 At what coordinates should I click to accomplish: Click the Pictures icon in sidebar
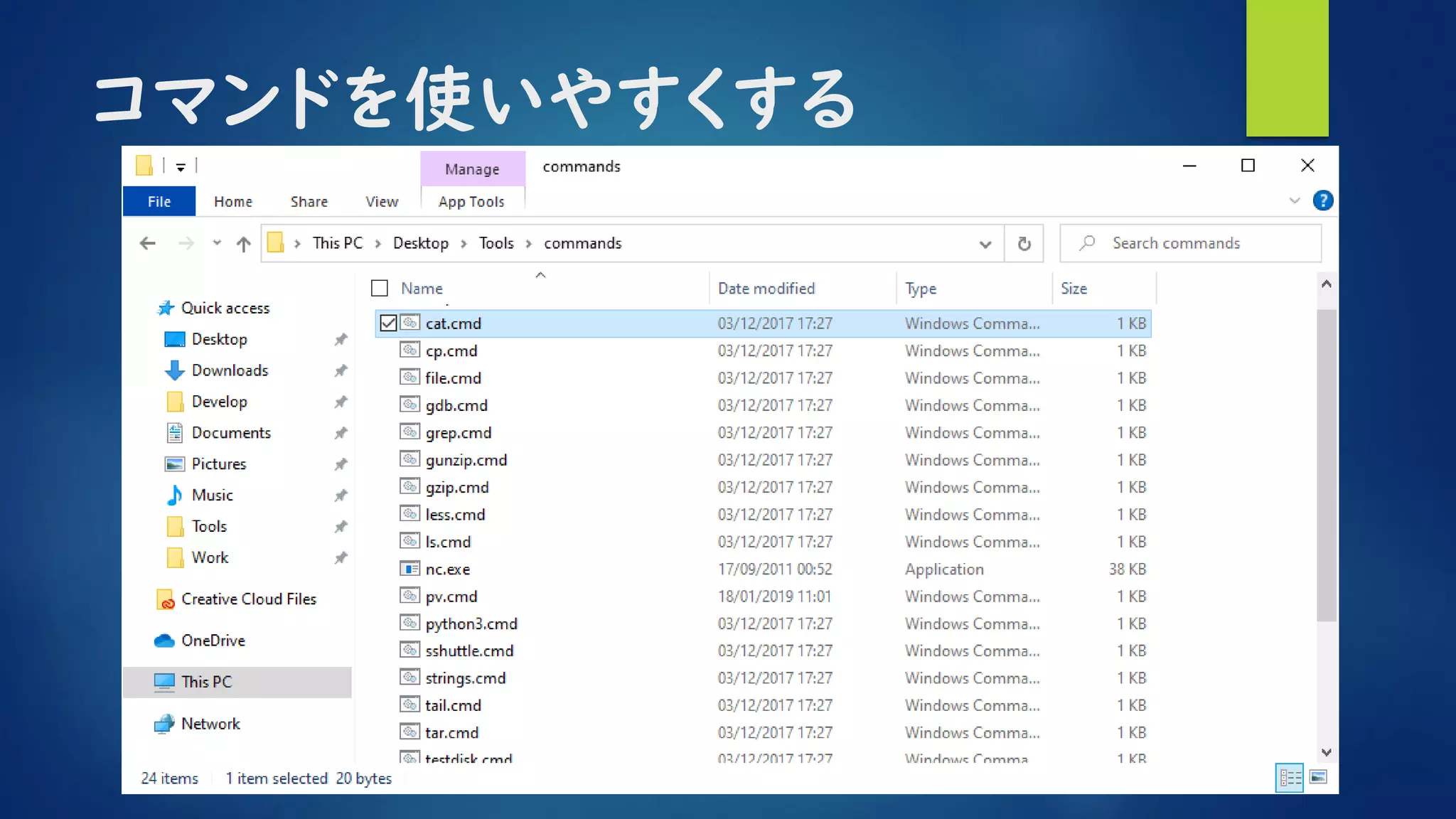click(174, 464)
